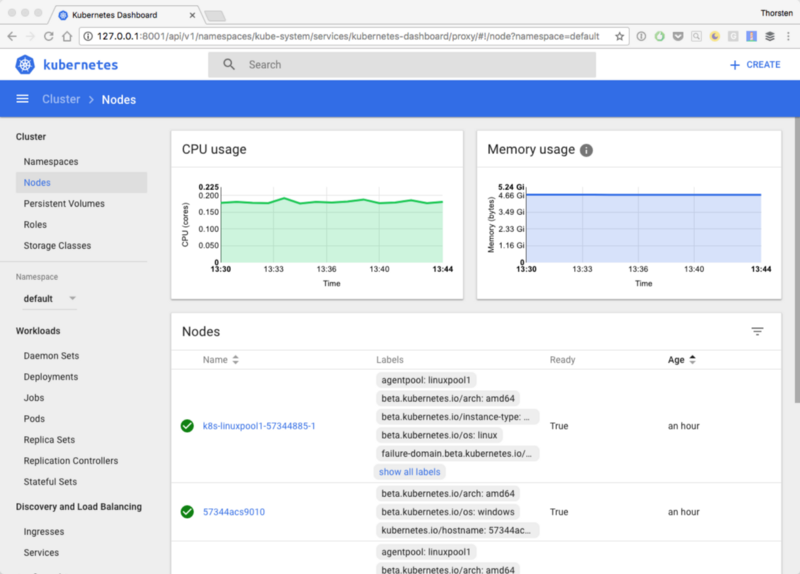Select Namespaces in Cluster sidebar
This screenshot has height=574, width=800.
[51, 162]
